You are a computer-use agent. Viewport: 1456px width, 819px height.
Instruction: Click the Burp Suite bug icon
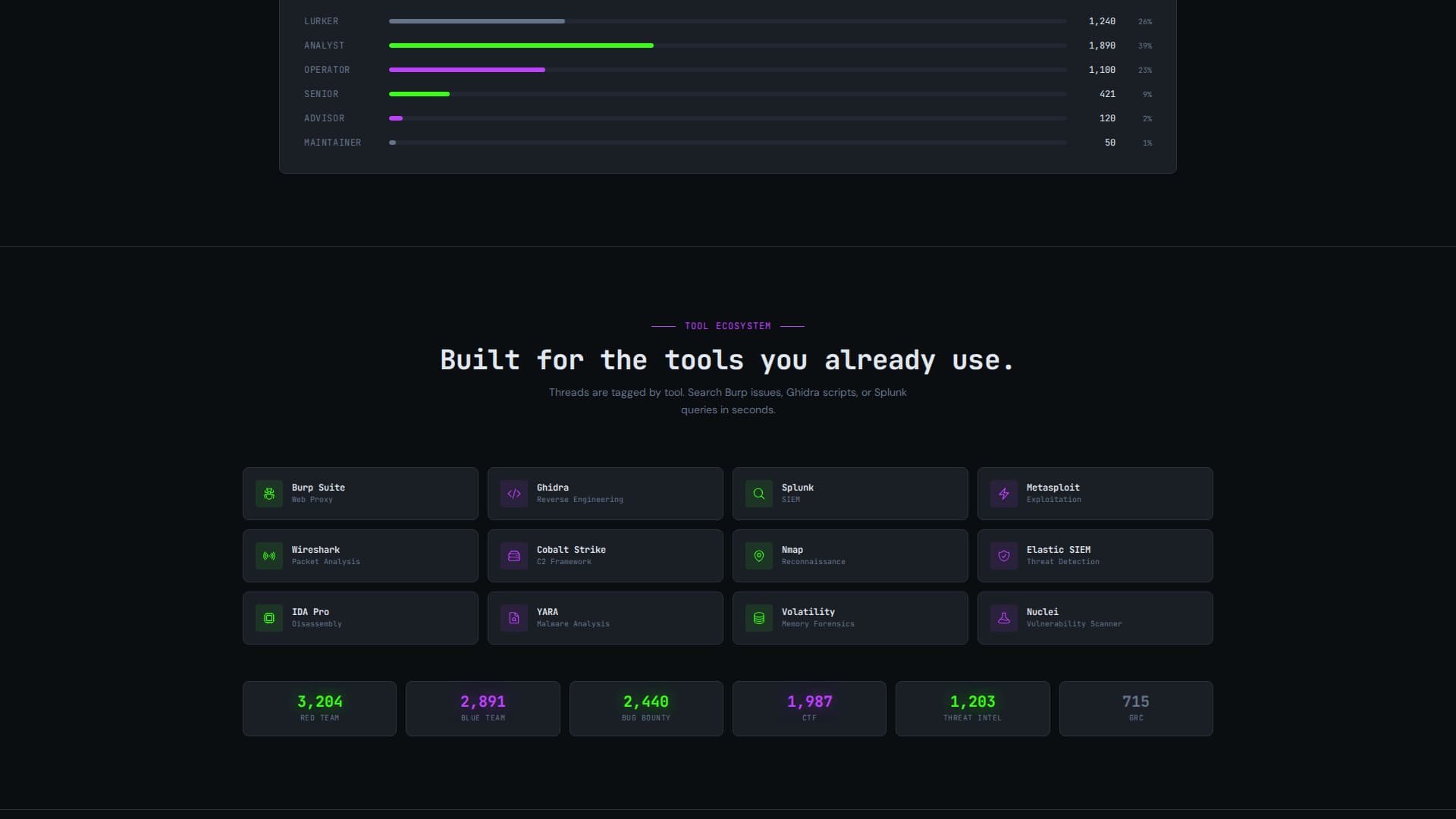point(269,494)
